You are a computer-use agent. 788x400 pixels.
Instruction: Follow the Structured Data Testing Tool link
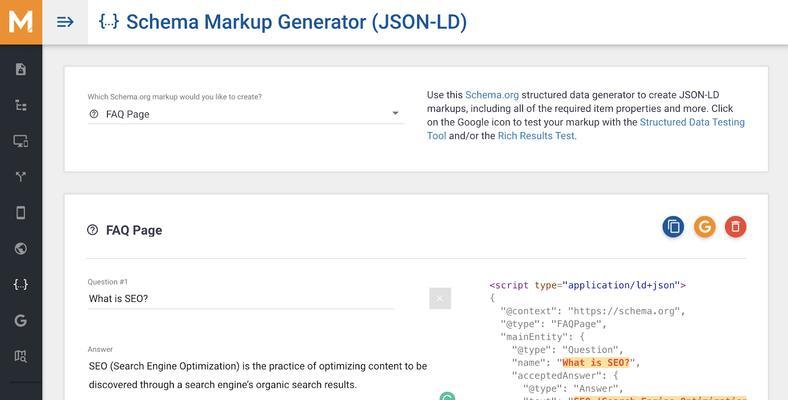point(585,129)
